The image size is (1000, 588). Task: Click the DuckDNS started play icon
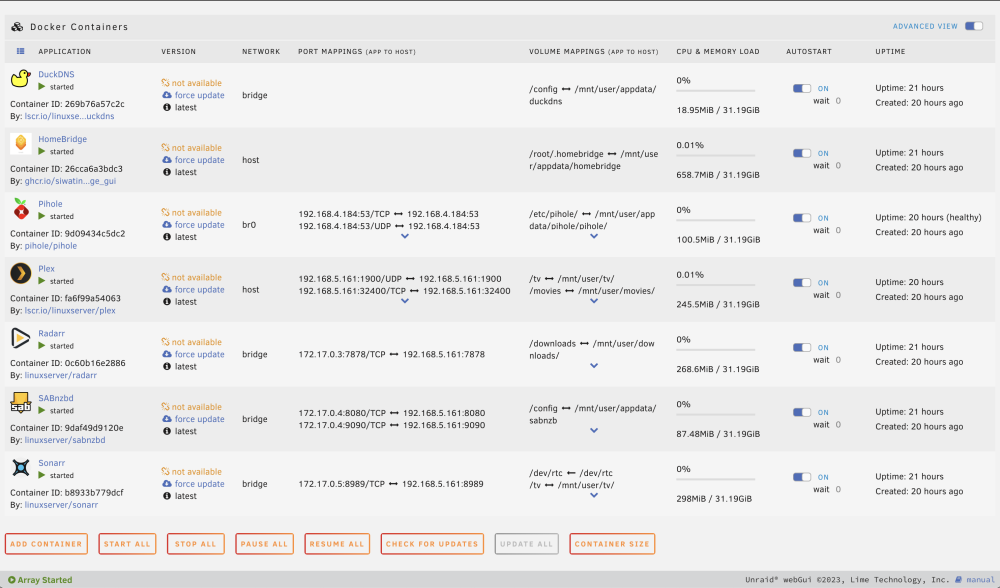click(x=42, y=87)
